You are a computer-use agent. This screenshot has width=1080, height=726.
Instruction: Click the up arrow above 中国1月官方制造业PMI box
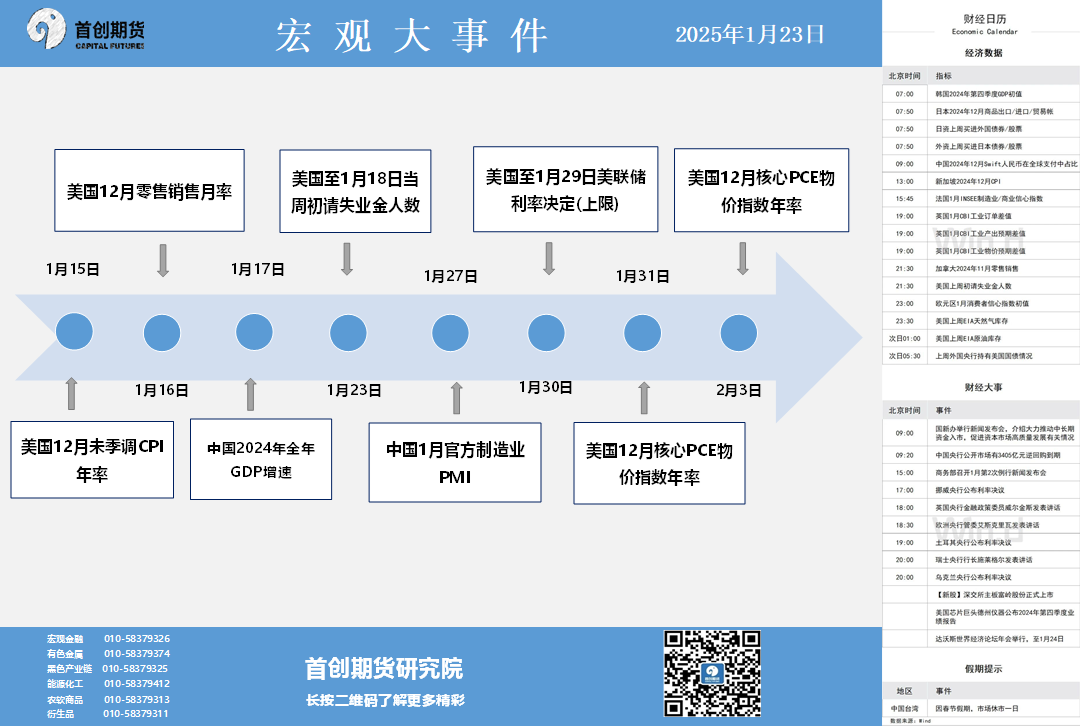coord(457,397)
